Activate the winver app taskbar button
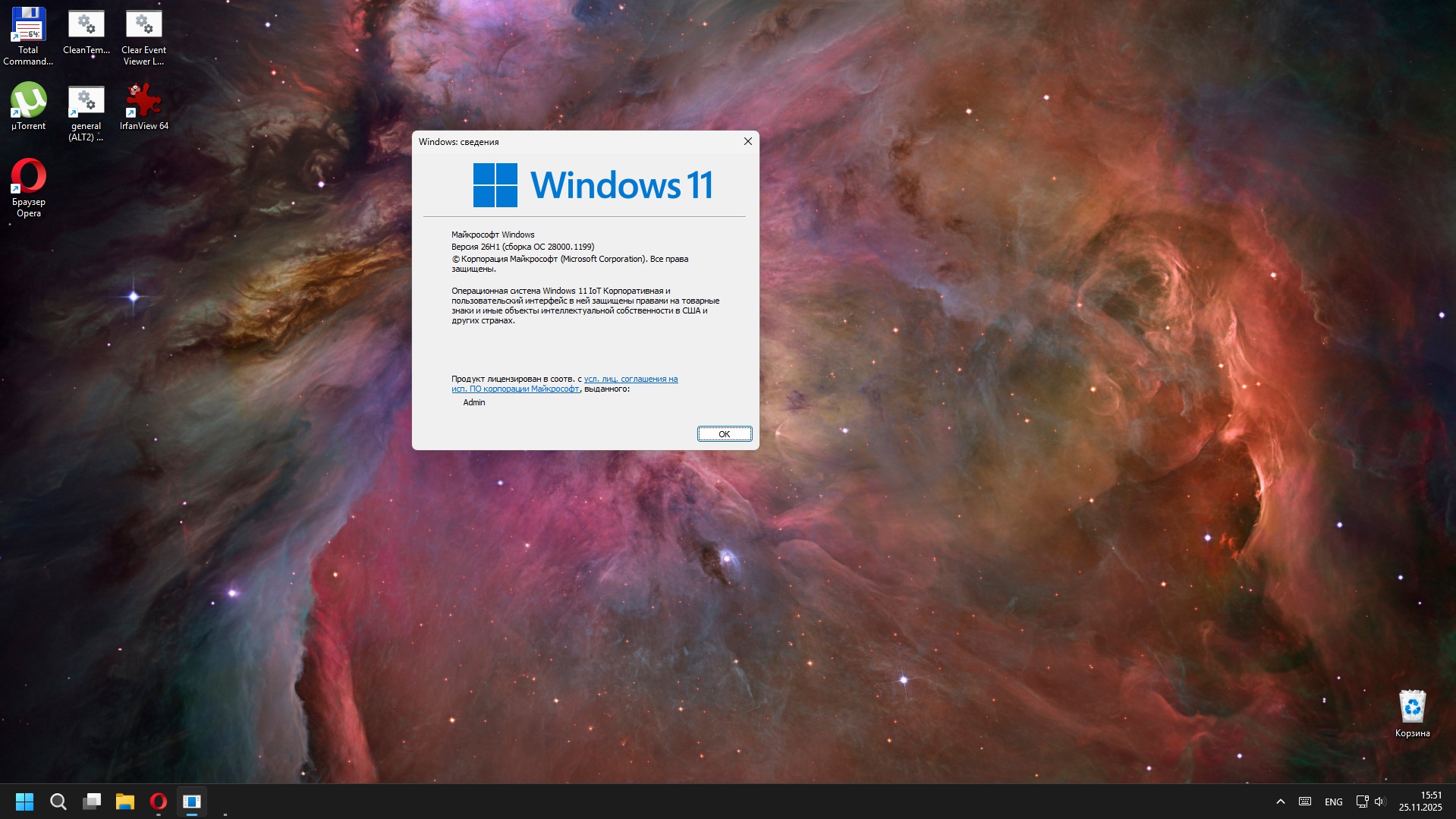This screenshot has width=1456, height=819. point(192,802)
